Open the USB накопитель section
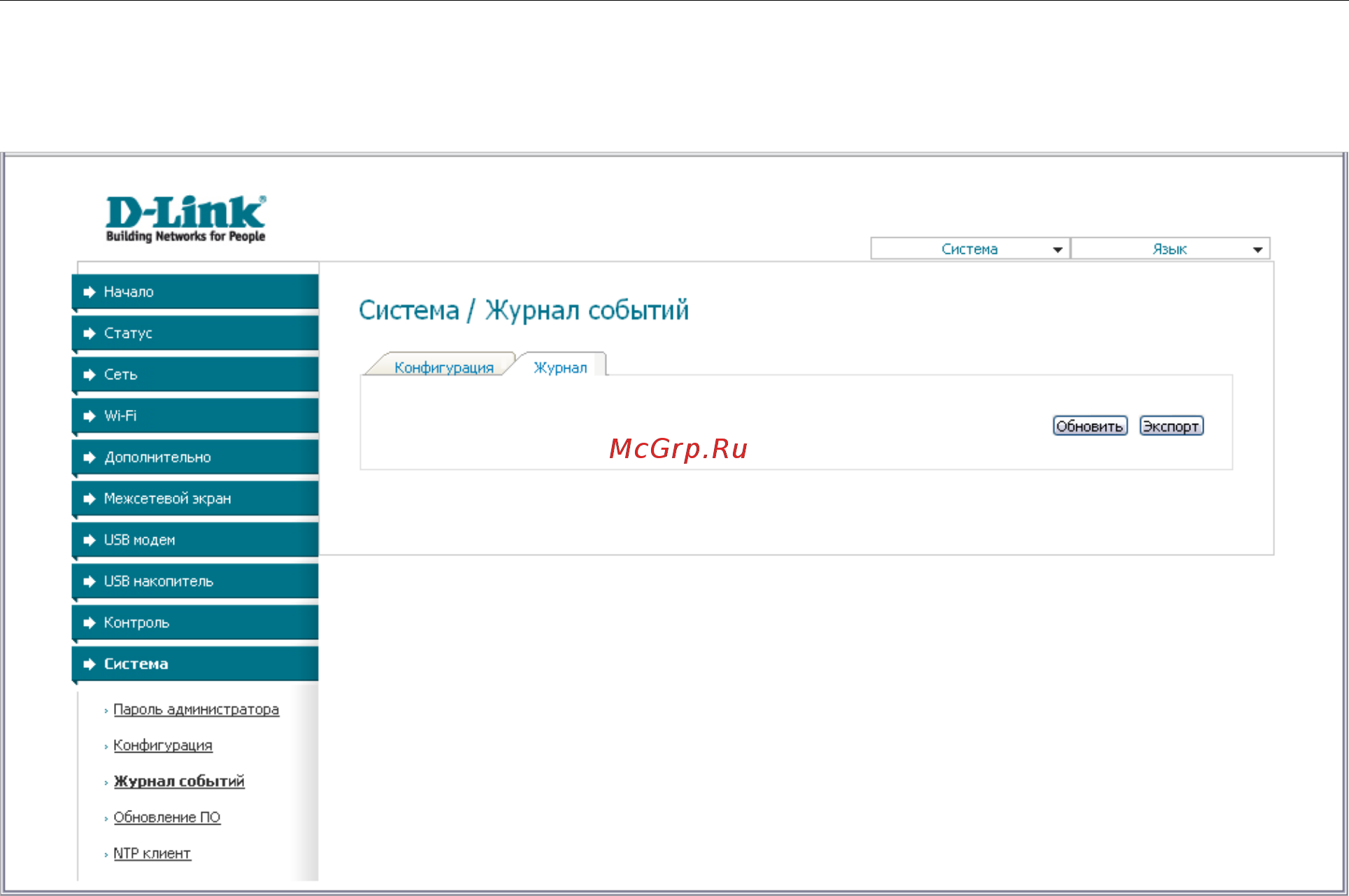This screenshot has width=1349, height=896. [x=195, y=581]
